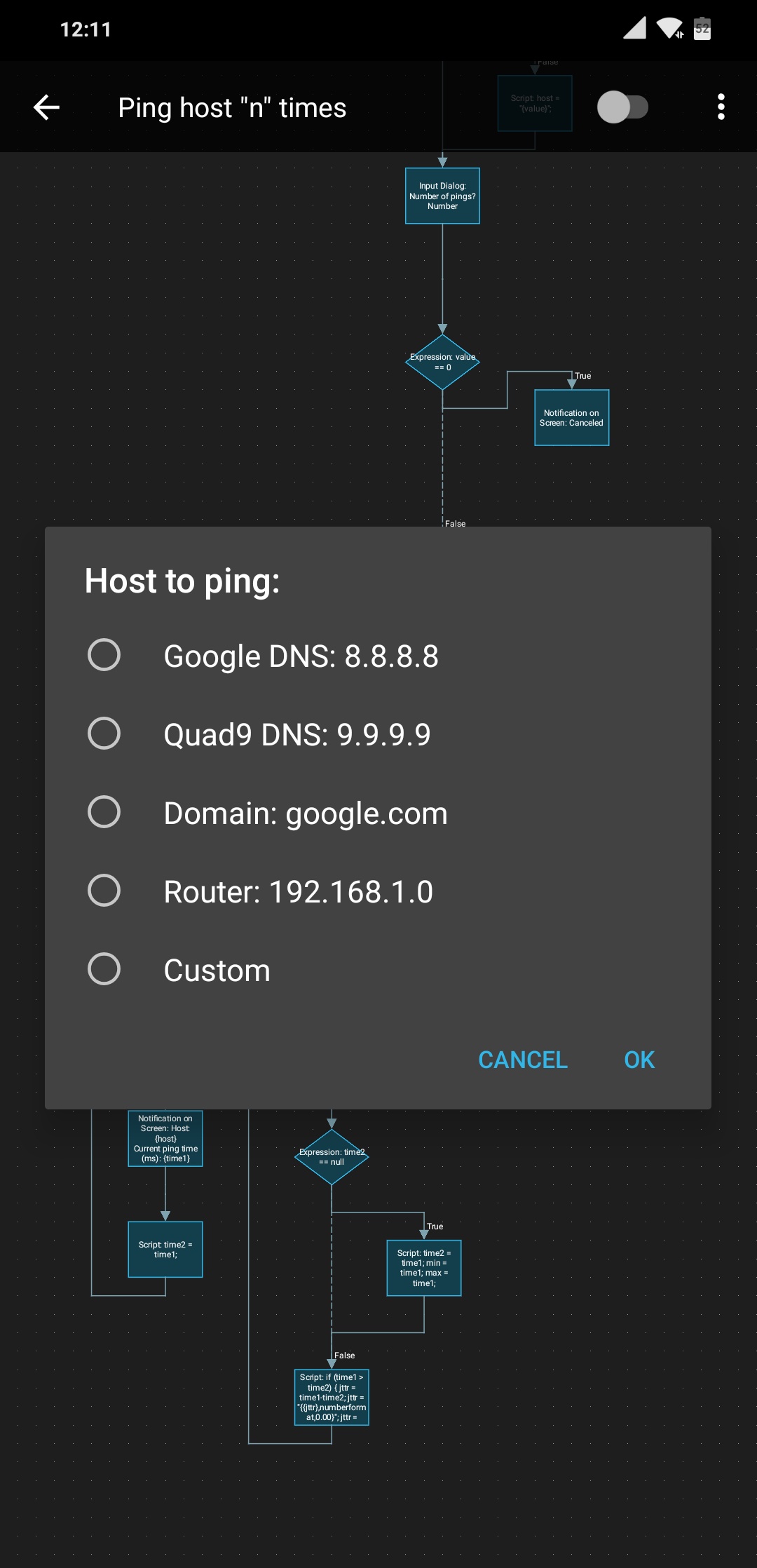Select Quad9 DNS: 9.9.9.9 radio button

pyautogui.click(x=104, y=734)
